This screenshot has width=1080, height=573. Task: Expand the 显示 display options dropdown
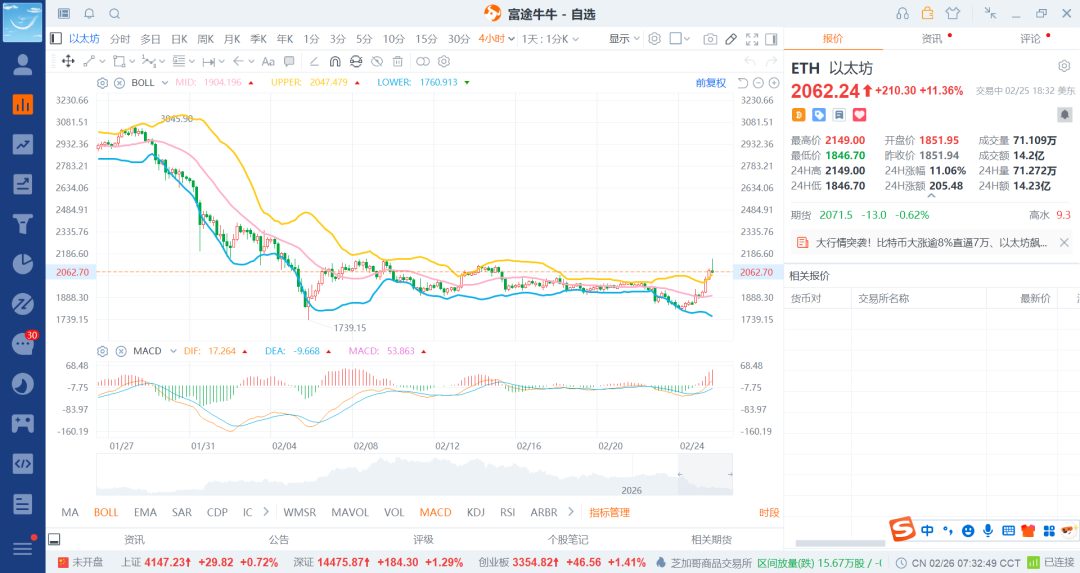click(625, 39)
